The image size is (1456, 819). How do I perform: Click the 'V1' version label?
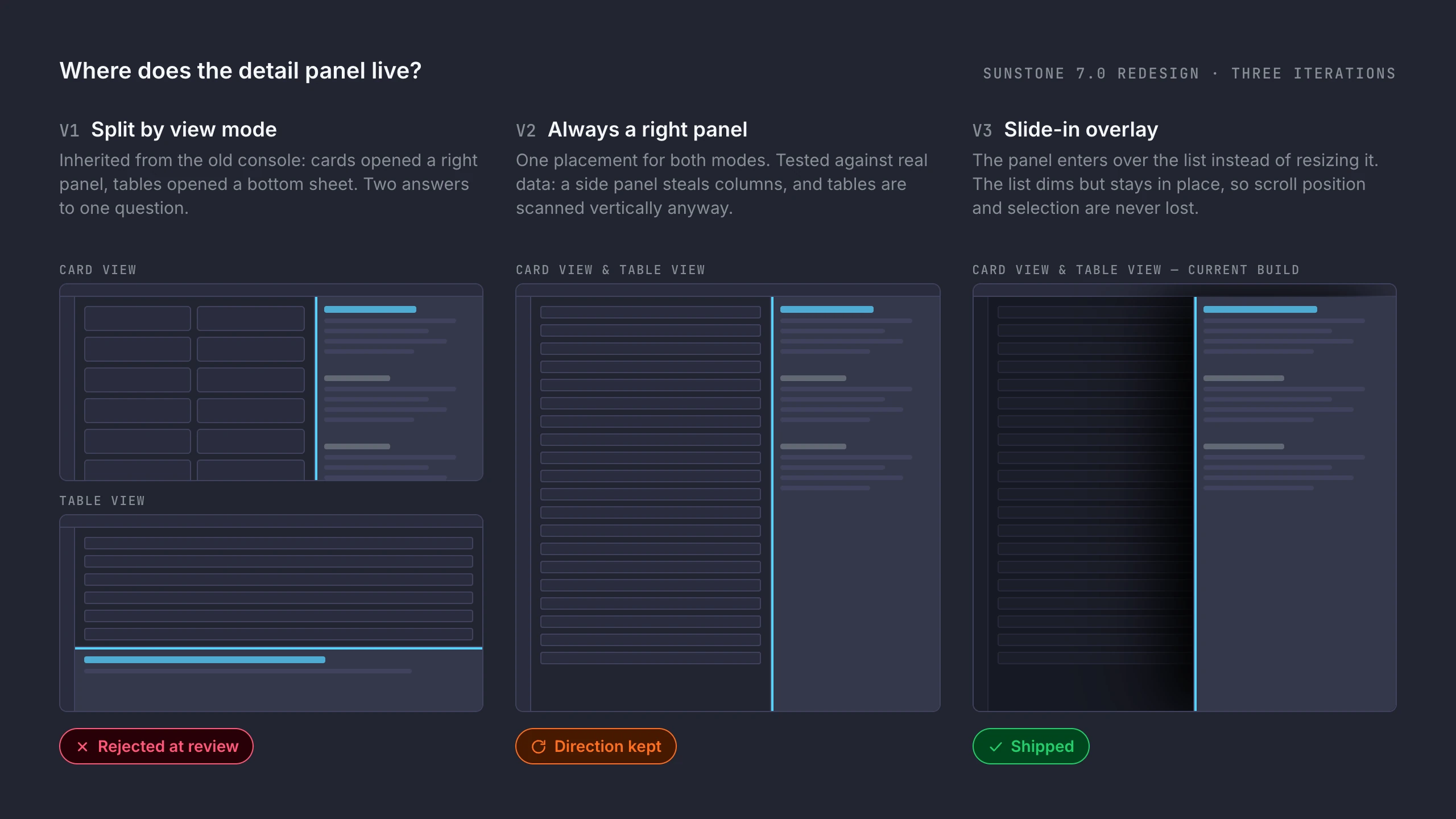click(69, 131)
